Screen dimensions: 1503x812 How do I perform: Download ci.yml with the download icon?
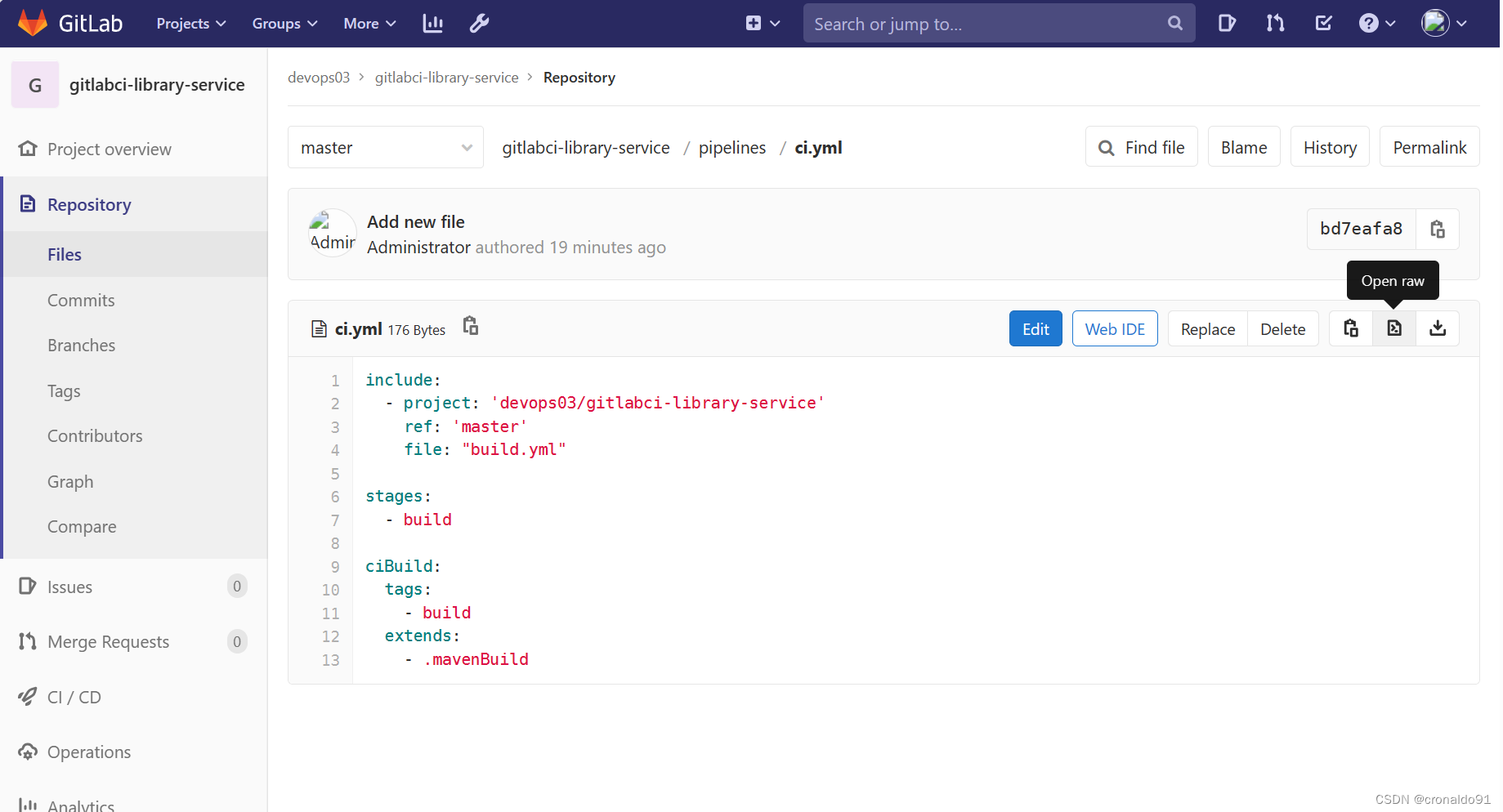(x=1438, y=328)
